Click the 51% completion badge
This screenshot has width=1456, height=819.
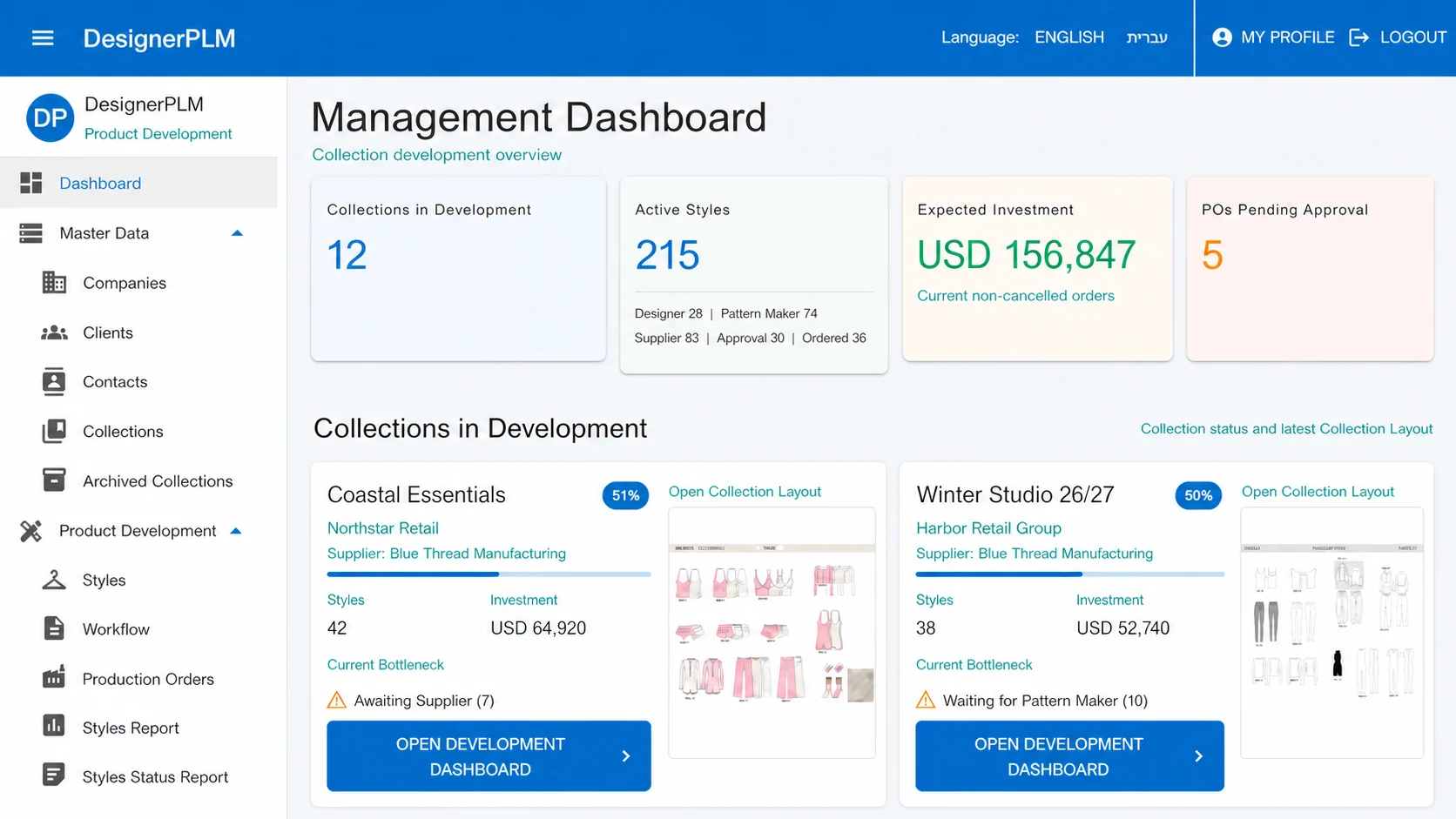625,495
